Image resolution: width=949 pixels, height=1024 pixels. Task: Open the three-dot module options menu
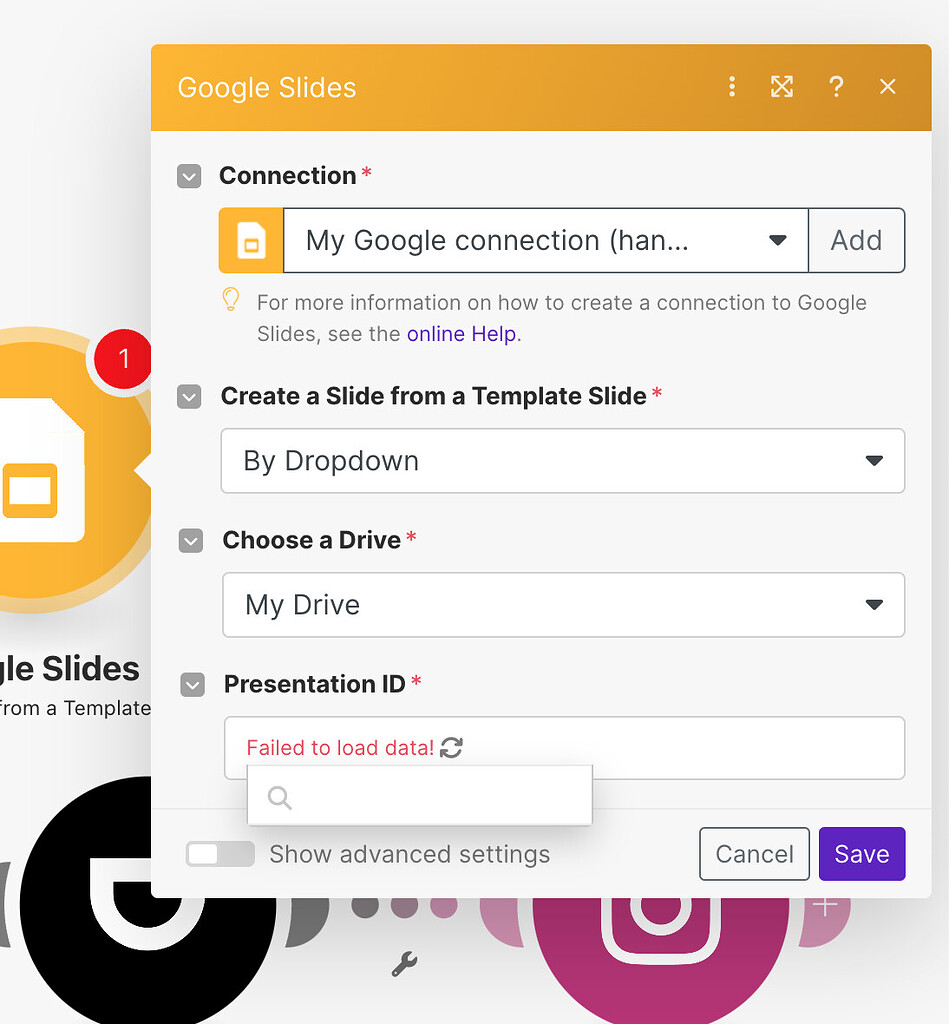tap(732, 87)
